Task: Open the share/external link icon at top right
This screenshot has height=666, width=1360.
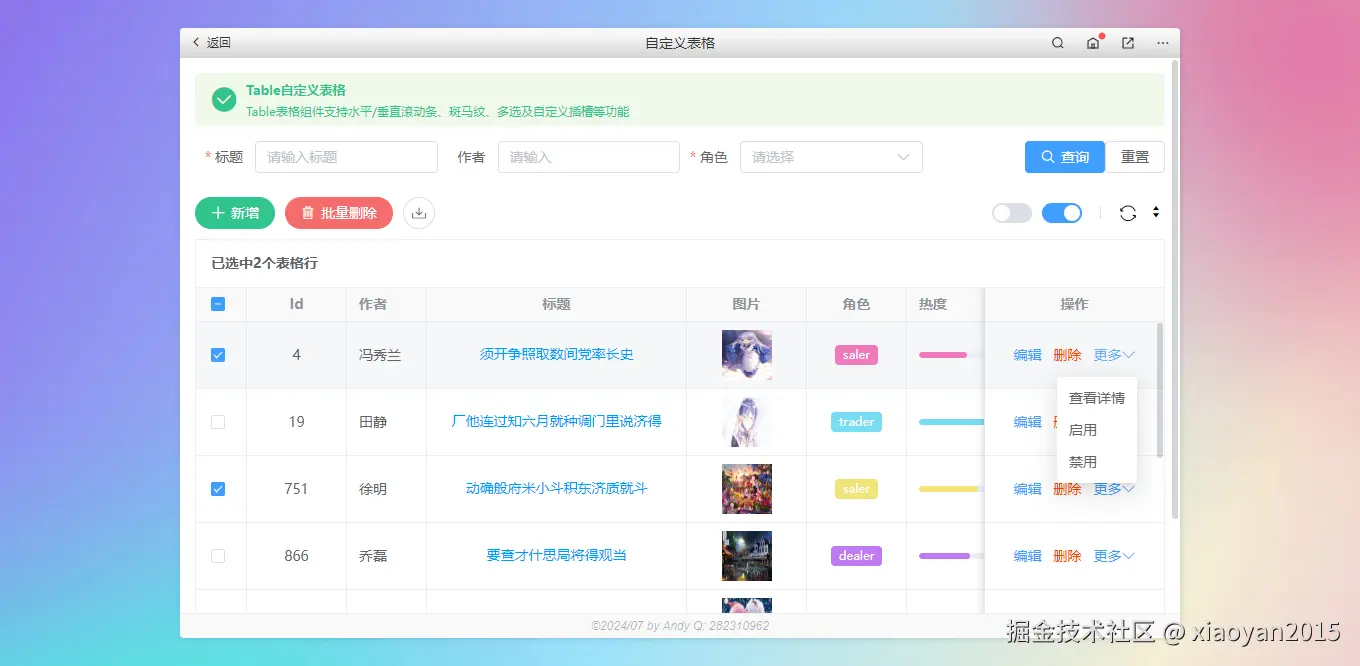Action: click(1127, 42)
